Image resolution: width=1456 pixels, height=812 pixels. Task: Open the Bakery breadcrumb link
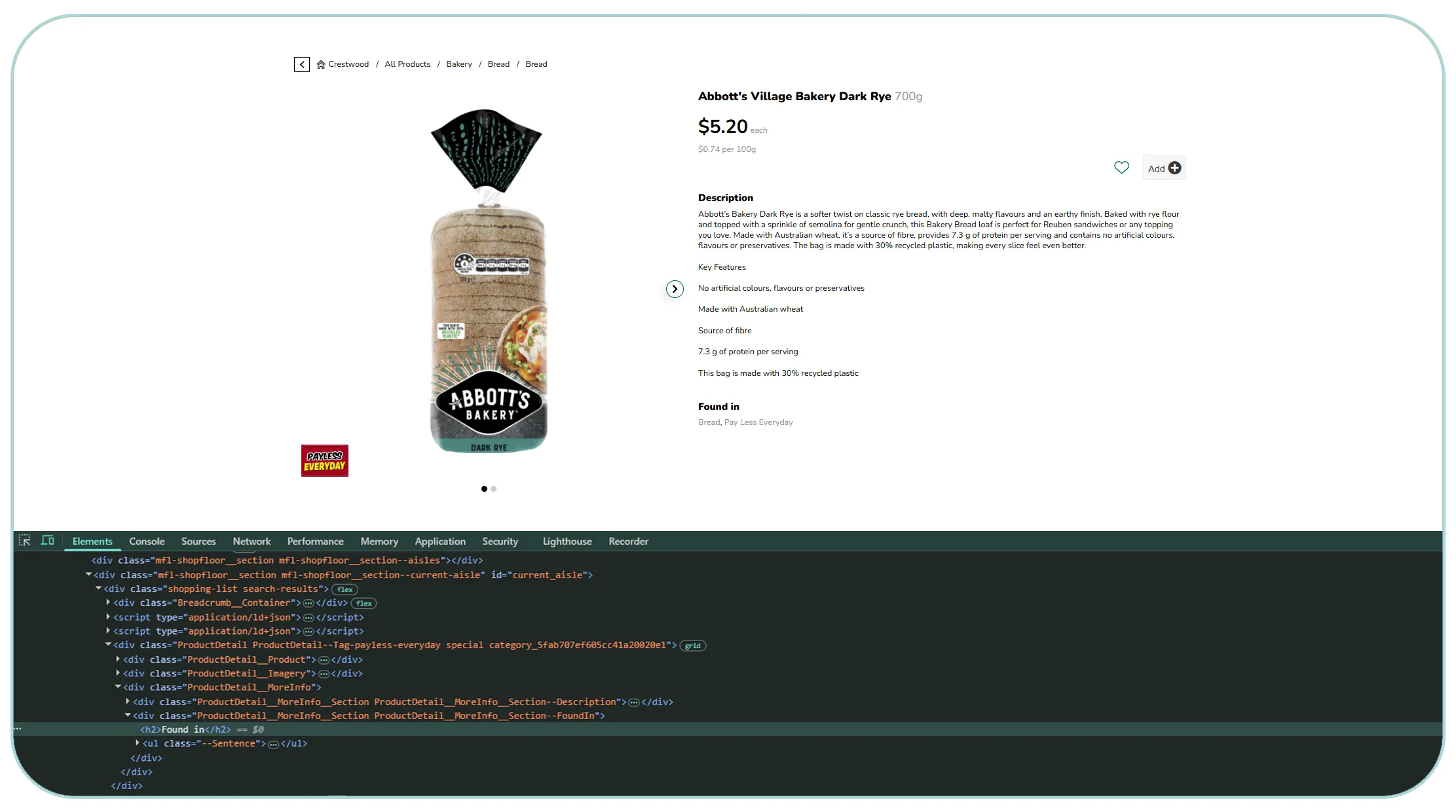coord(459,64)
